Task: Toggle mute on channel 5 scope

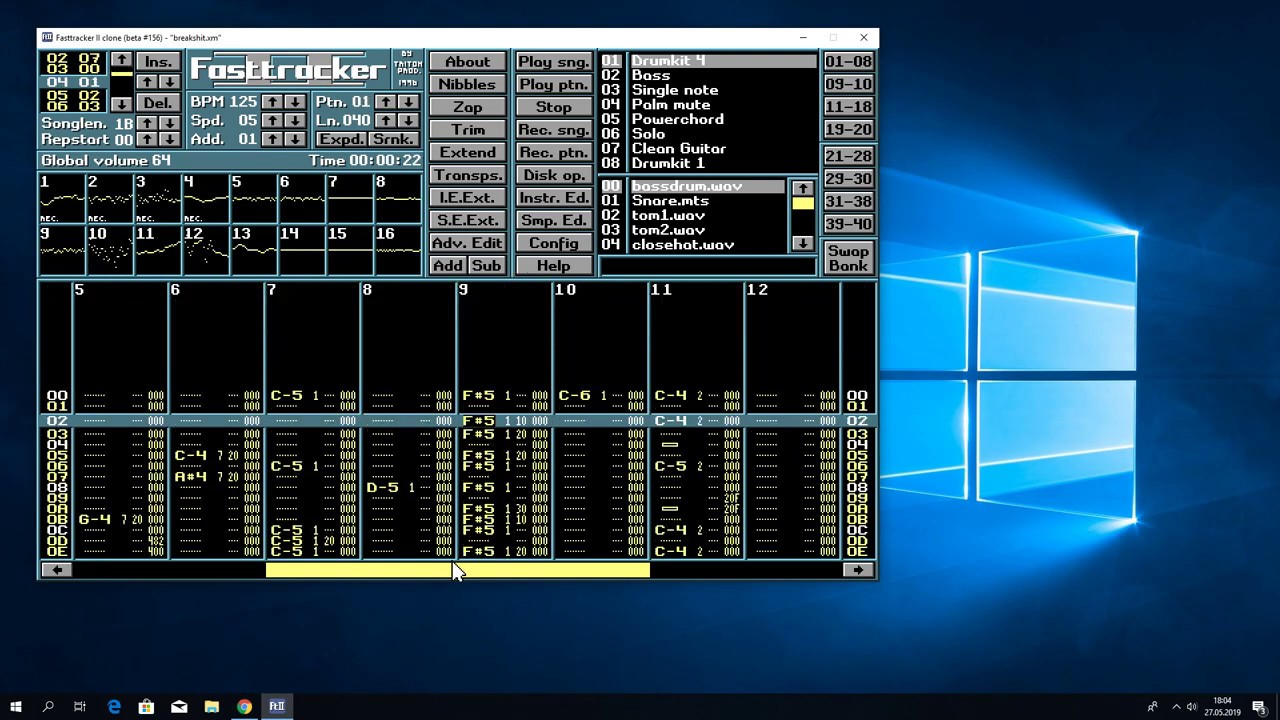Action: (254, 199)
